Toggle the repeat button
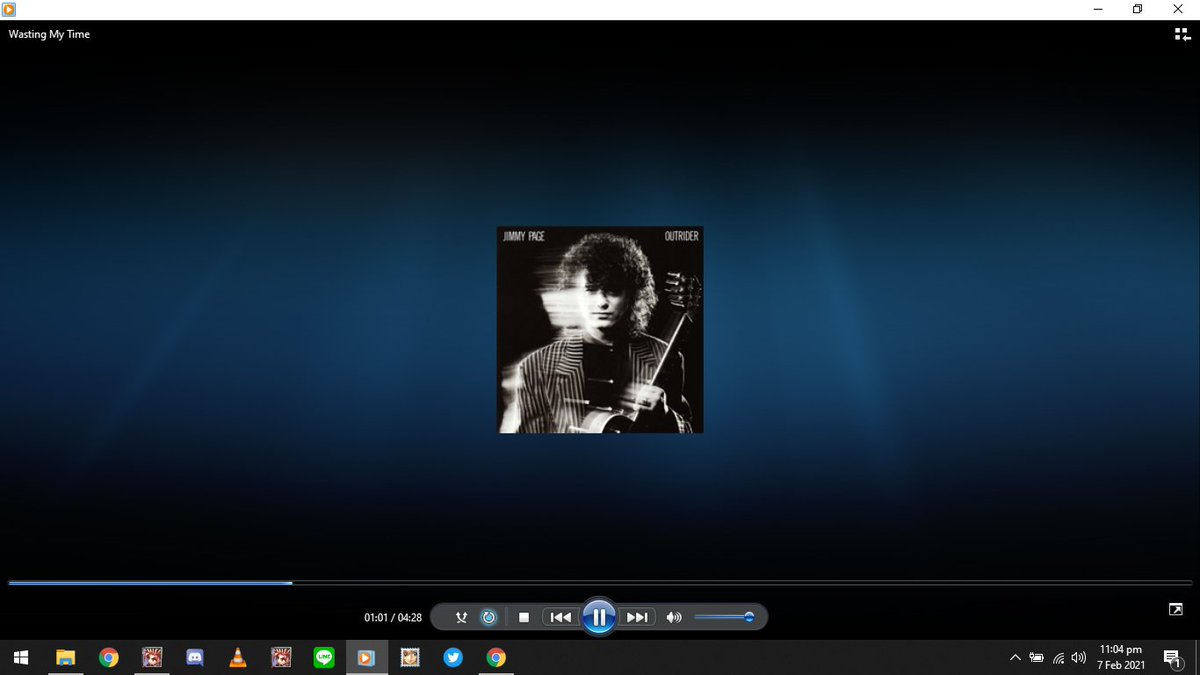The height and width of the screenshot is (675, 1200). pyautogui.click(x=488, y=617)
